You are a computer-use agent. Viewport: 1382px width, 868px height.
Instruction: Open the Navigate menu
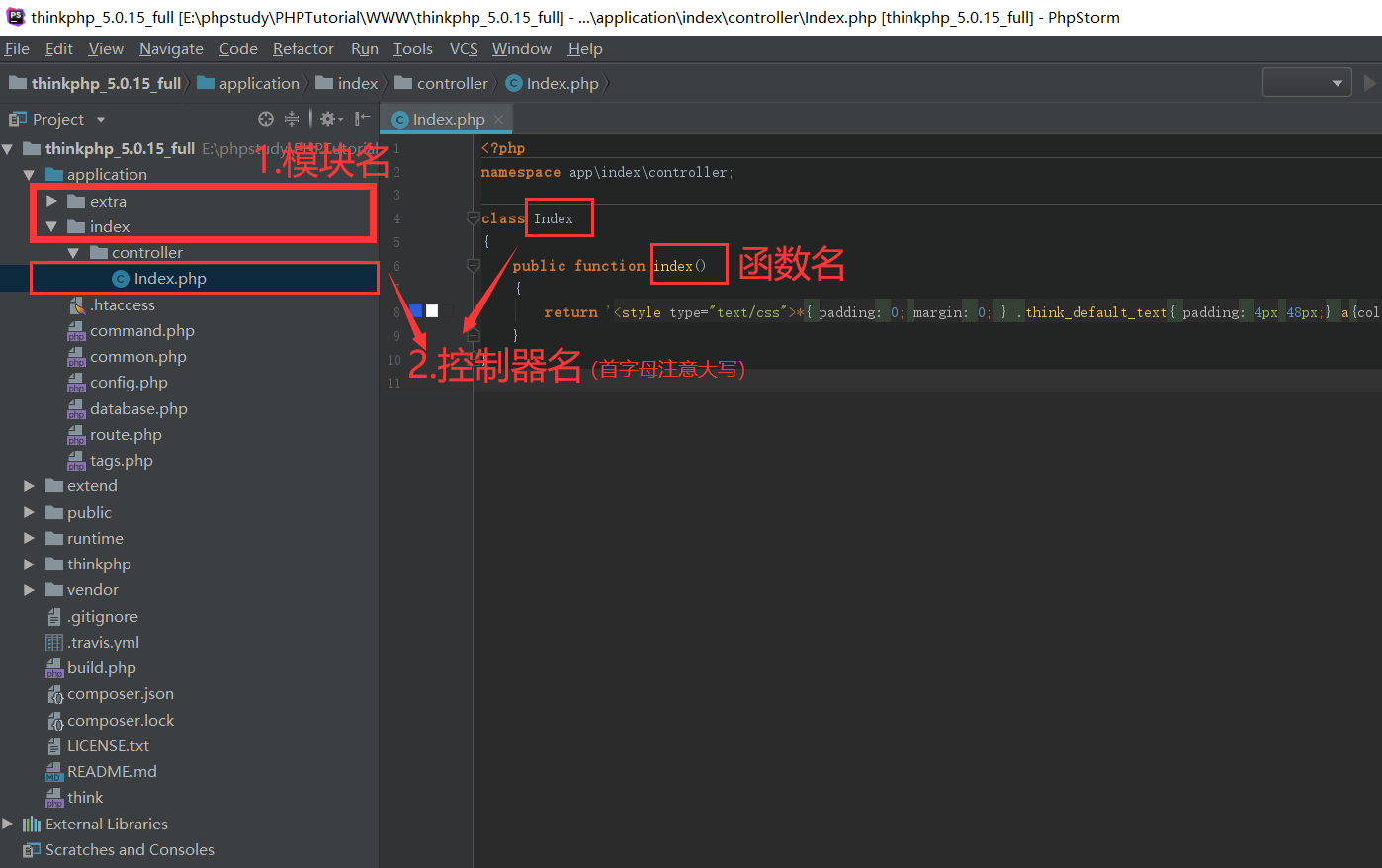point(171,48)
